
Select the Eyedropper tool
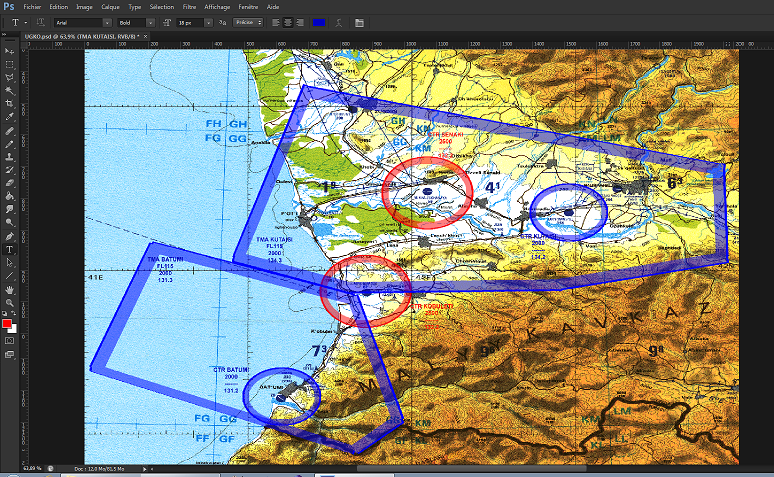9,117
